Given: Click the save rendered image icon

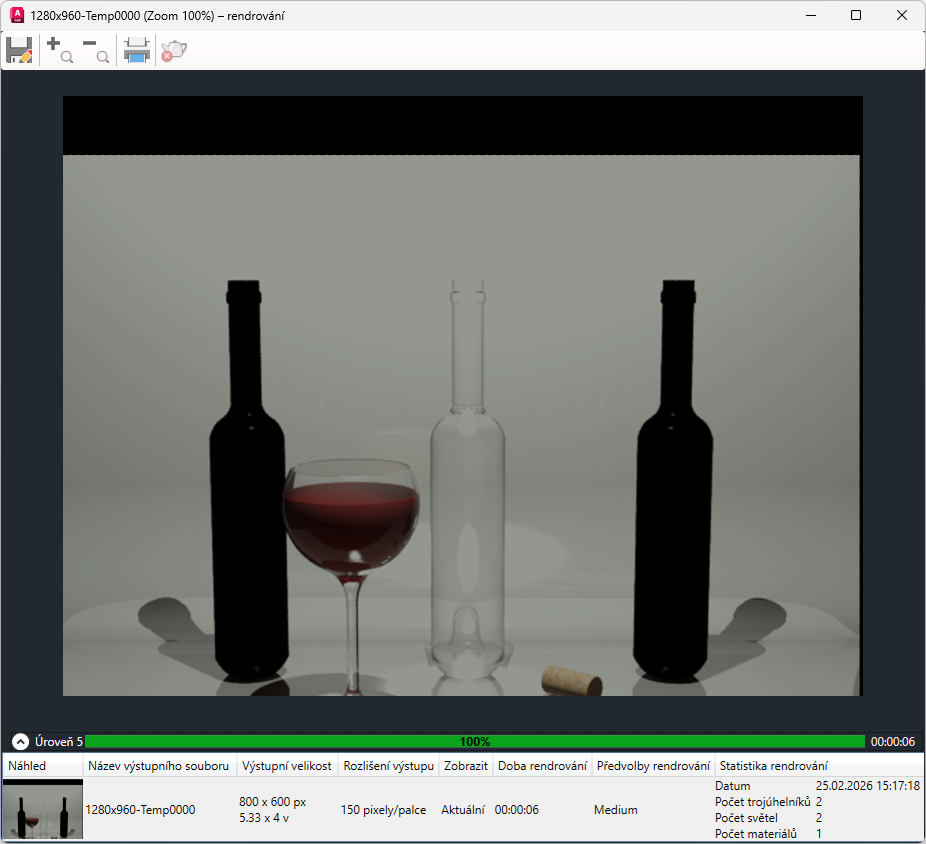Looking at the screenshot, I should pyautogui.click(x=19, y=50).
